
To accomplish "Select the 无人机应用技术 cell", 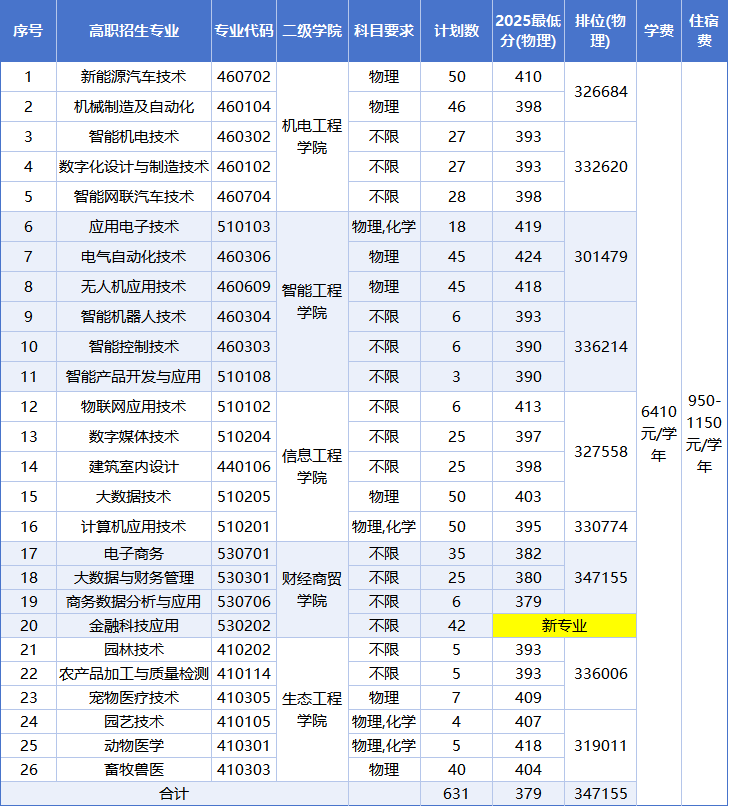I will tap(134, 286).
